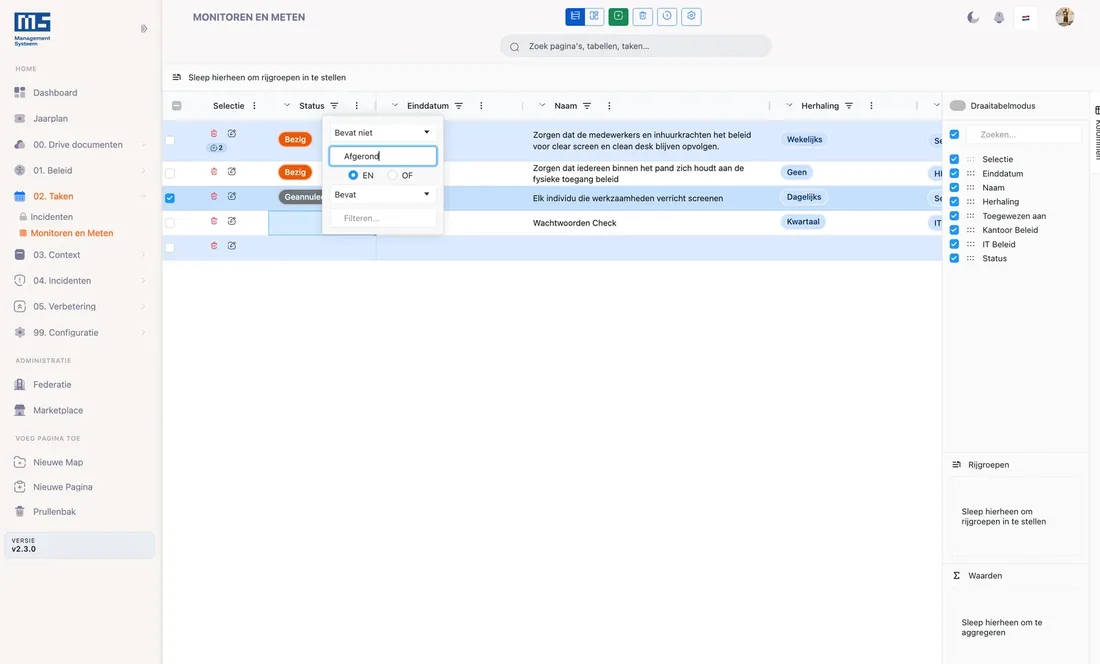Click the Management Systeem logo
The image size is (1100, 664).
(x=32, y=29)
